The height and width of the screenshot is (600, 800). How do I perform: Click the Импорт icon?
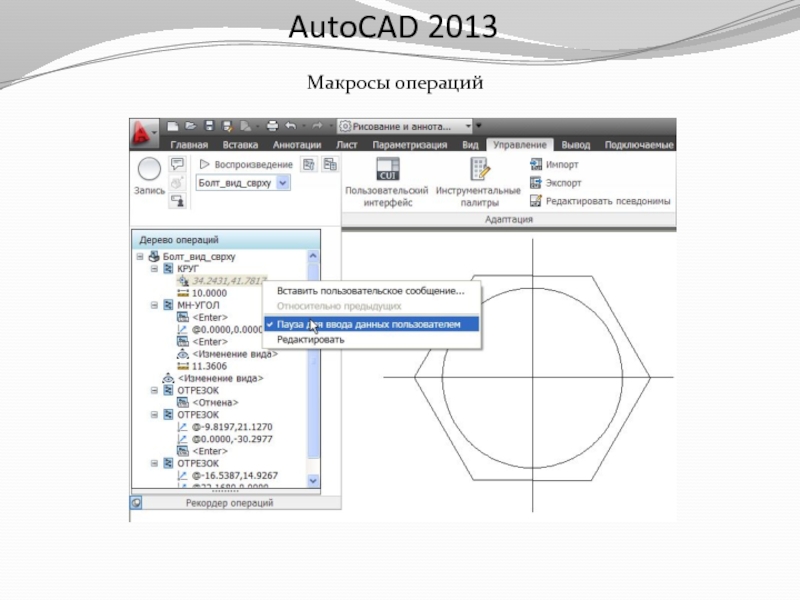536,164
